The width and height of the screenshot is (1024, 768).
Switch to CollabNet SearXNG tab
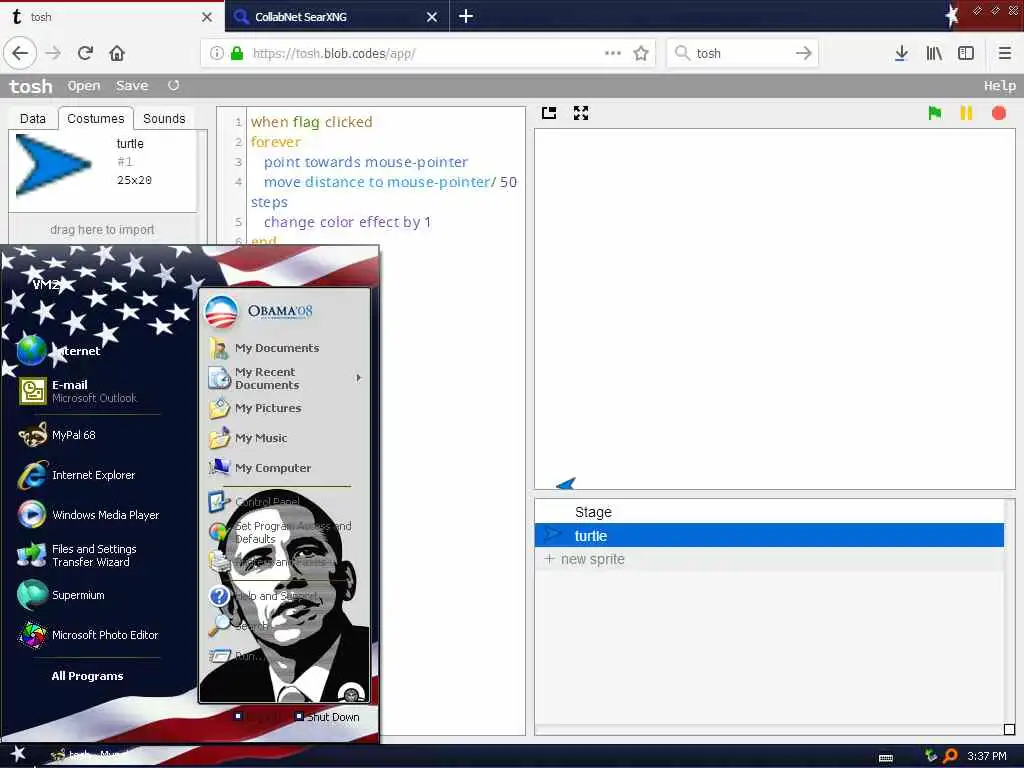click(327, 17)
